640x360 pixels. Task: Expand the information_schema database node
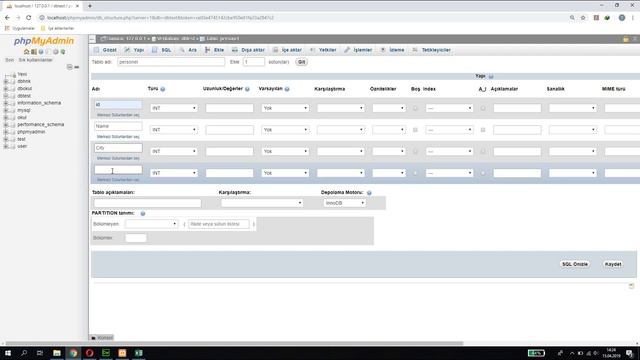pyautogui.click(x=6, y=103)
